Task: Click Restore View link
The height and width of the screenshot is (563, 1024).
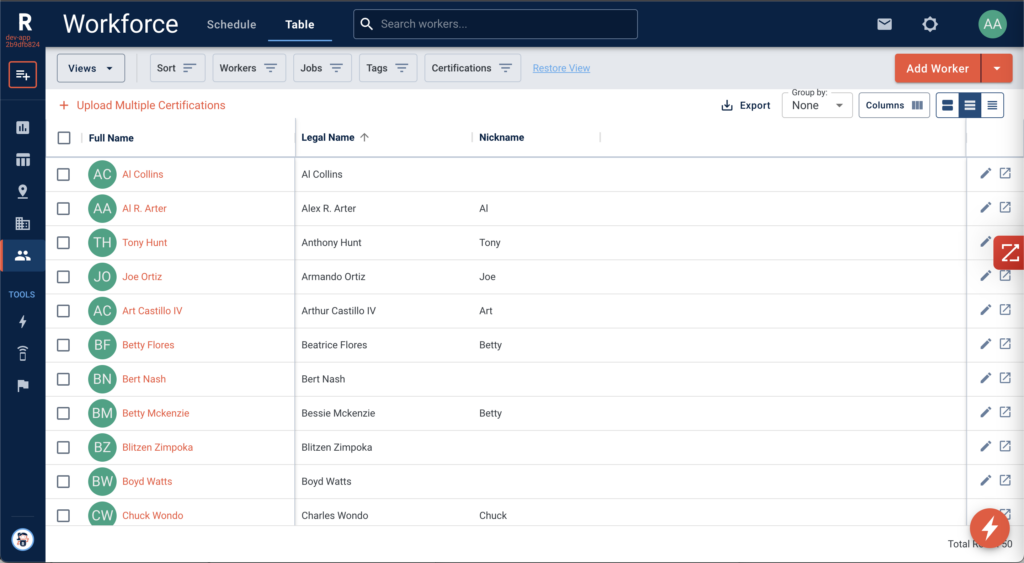Action: 561,68
